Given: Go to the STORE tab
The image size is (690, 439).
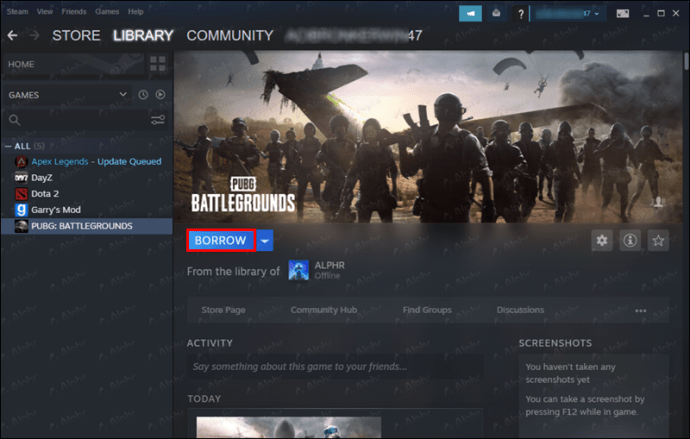Looking at the screenshot, I should pos(76,35).
